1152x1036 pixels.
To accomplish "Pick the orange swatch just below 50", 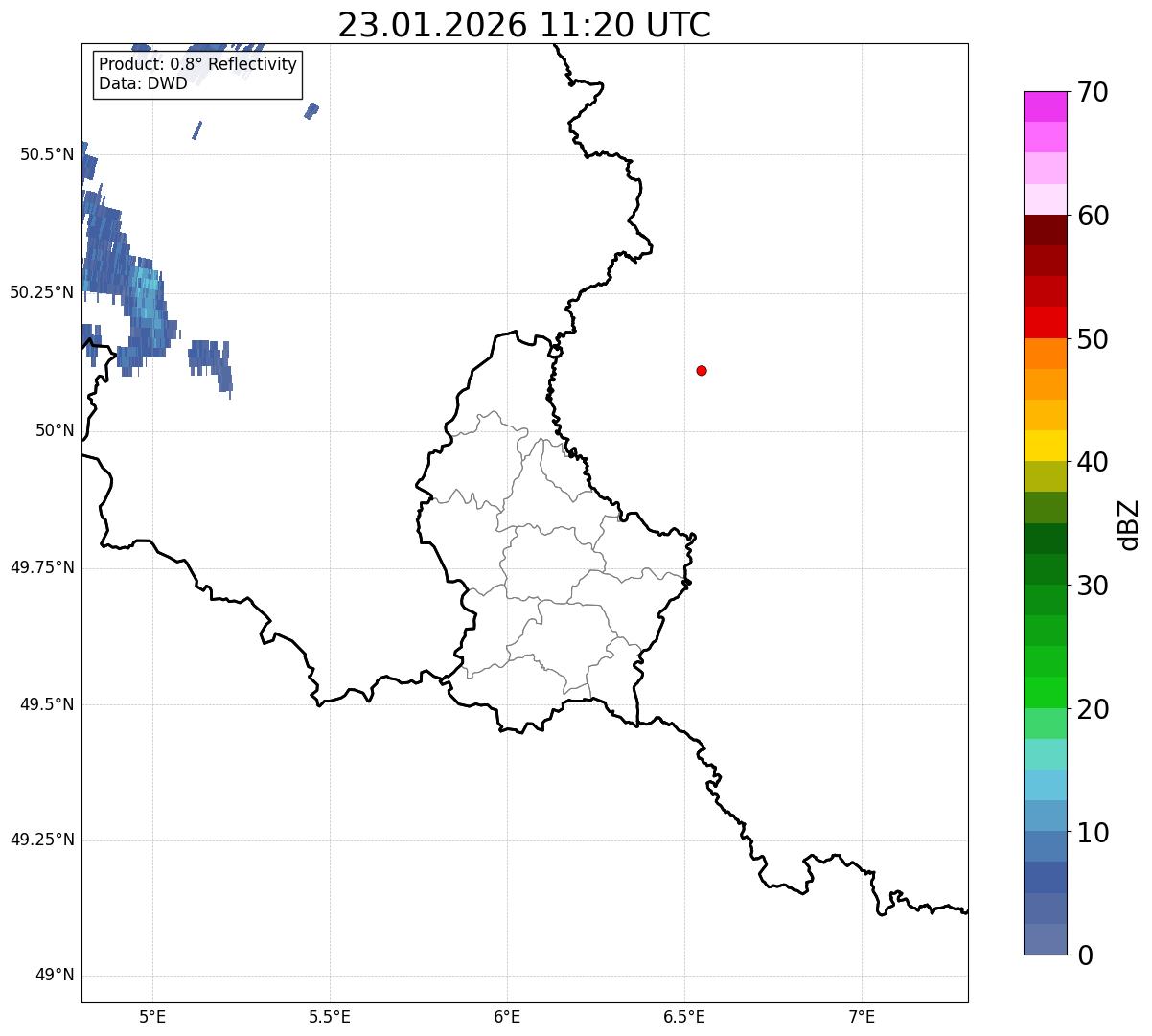I will tap(1046, 354).
